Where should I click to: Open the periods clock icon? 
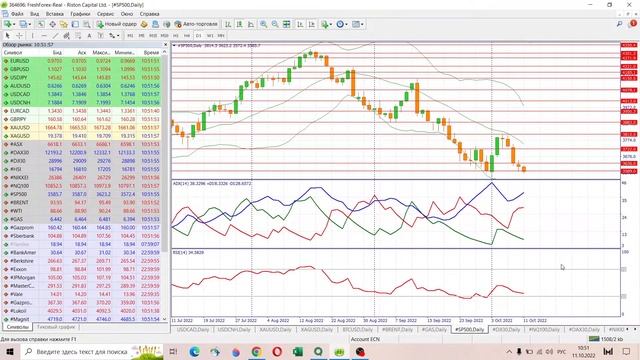tap(340, 24)
